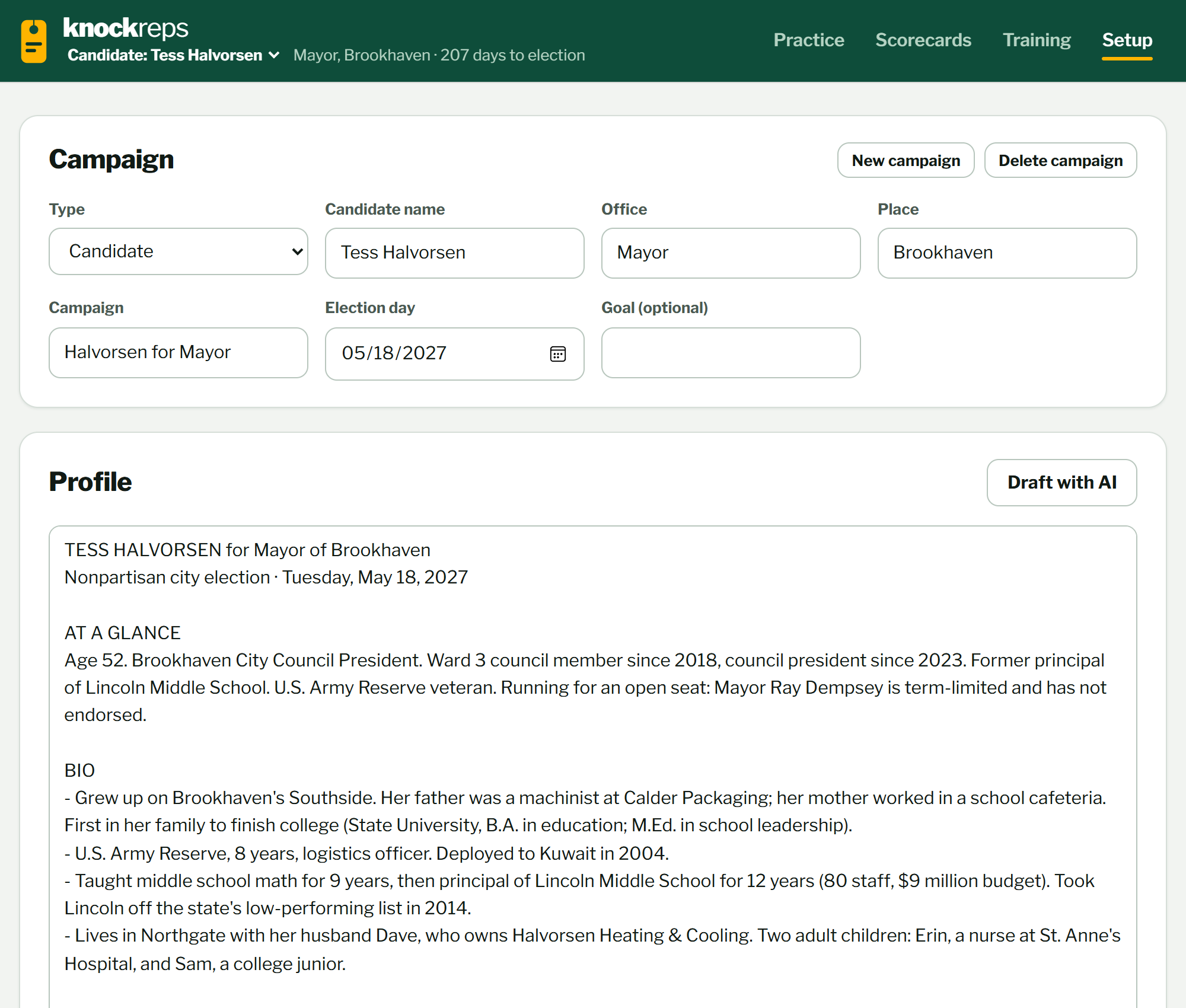Click the empty Goal (optional) field
This screenshot has width=1186, height=1008.
point(731,353)
